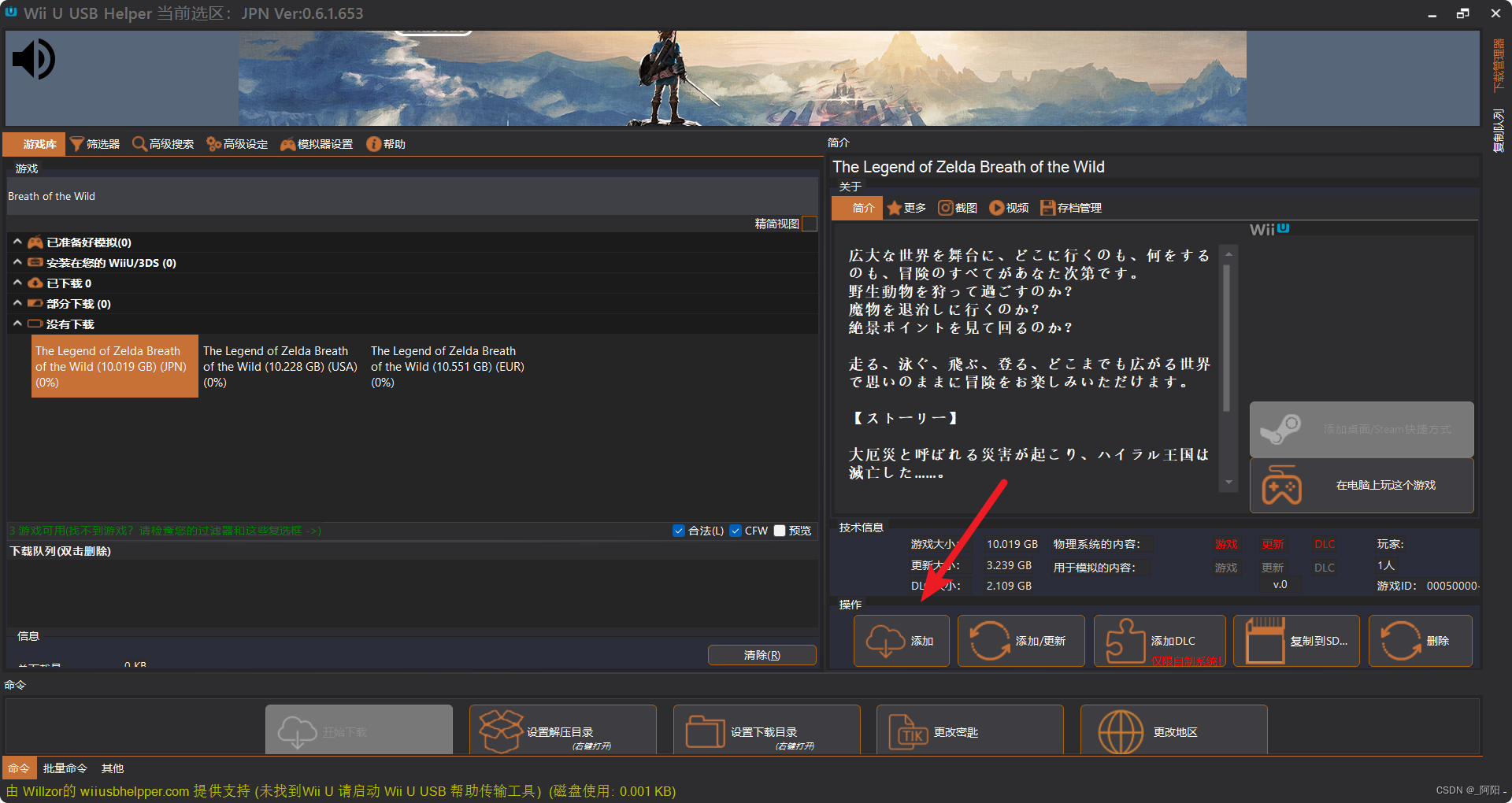Select the Zelda Breath of the Wild USA entry
Image resolution: width=1512 pixels, height=803 pixels.
pos(281,366)
